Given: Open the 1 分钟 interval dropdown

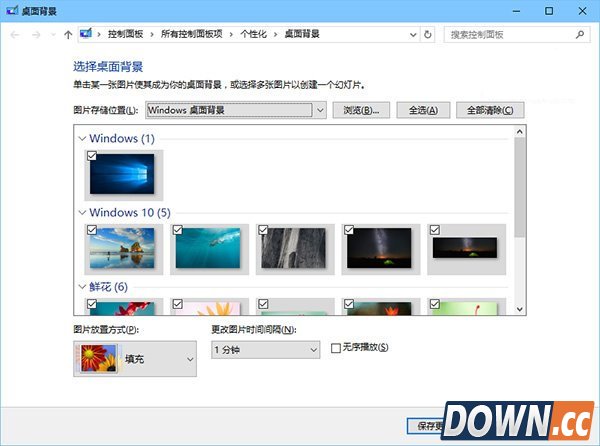Looking at the screenshot, I should pyautogui.click(x=266, y=350).
